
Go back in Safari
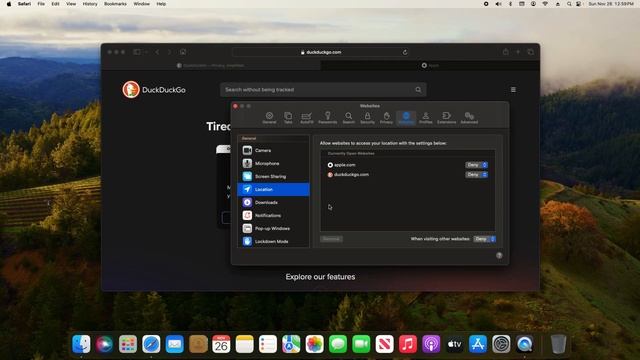click(158, 52)
